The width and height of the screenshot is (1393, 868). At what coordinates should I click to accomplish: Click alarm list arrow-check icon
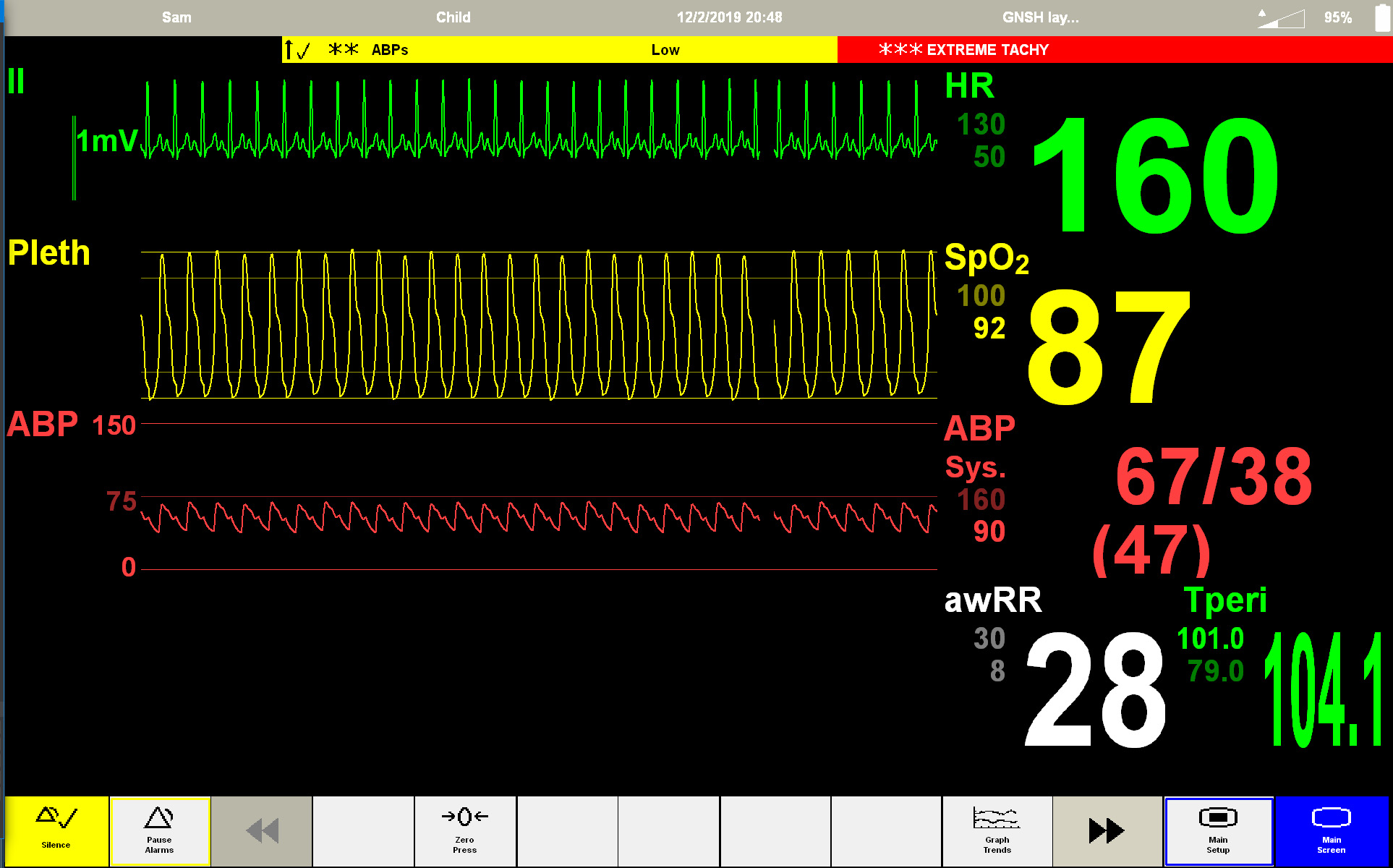tap(297, 50)
